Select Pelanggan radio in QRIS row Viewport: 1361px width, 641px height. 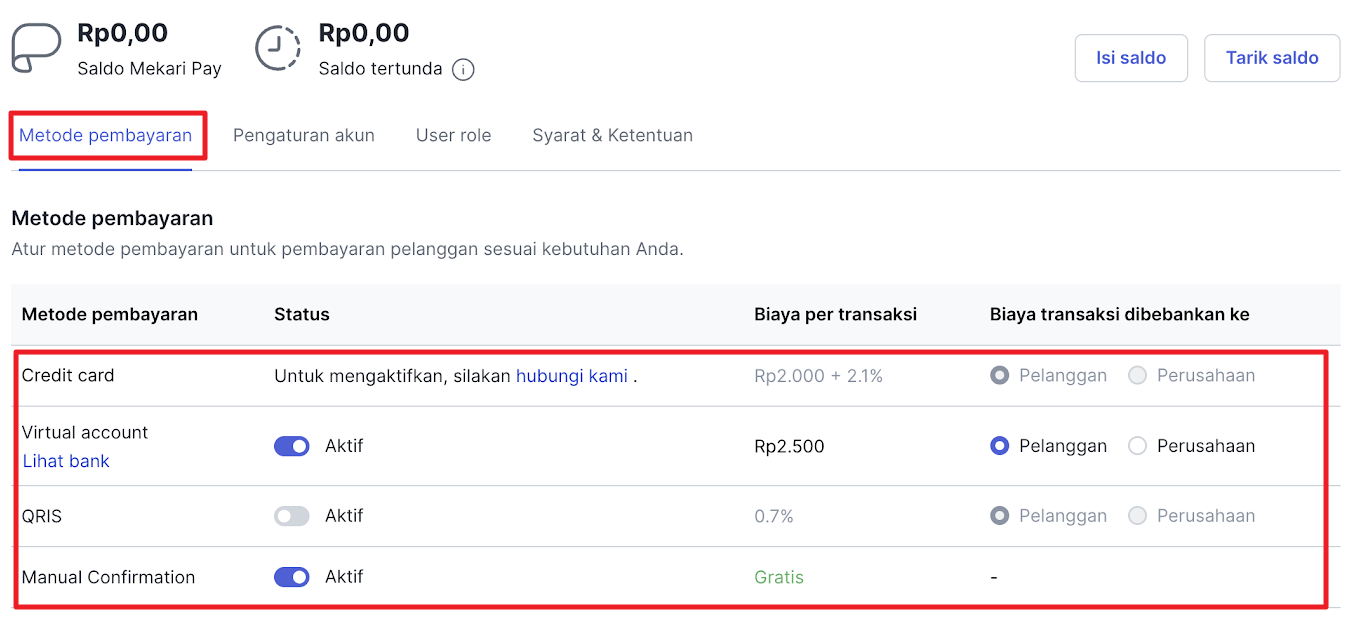[999, 516]
